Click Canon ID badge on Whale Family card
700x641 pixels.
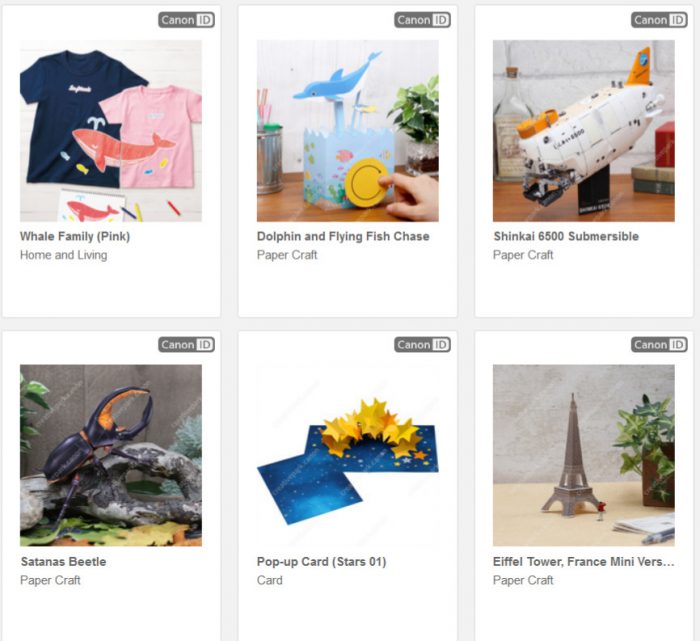tap(186, 20)
